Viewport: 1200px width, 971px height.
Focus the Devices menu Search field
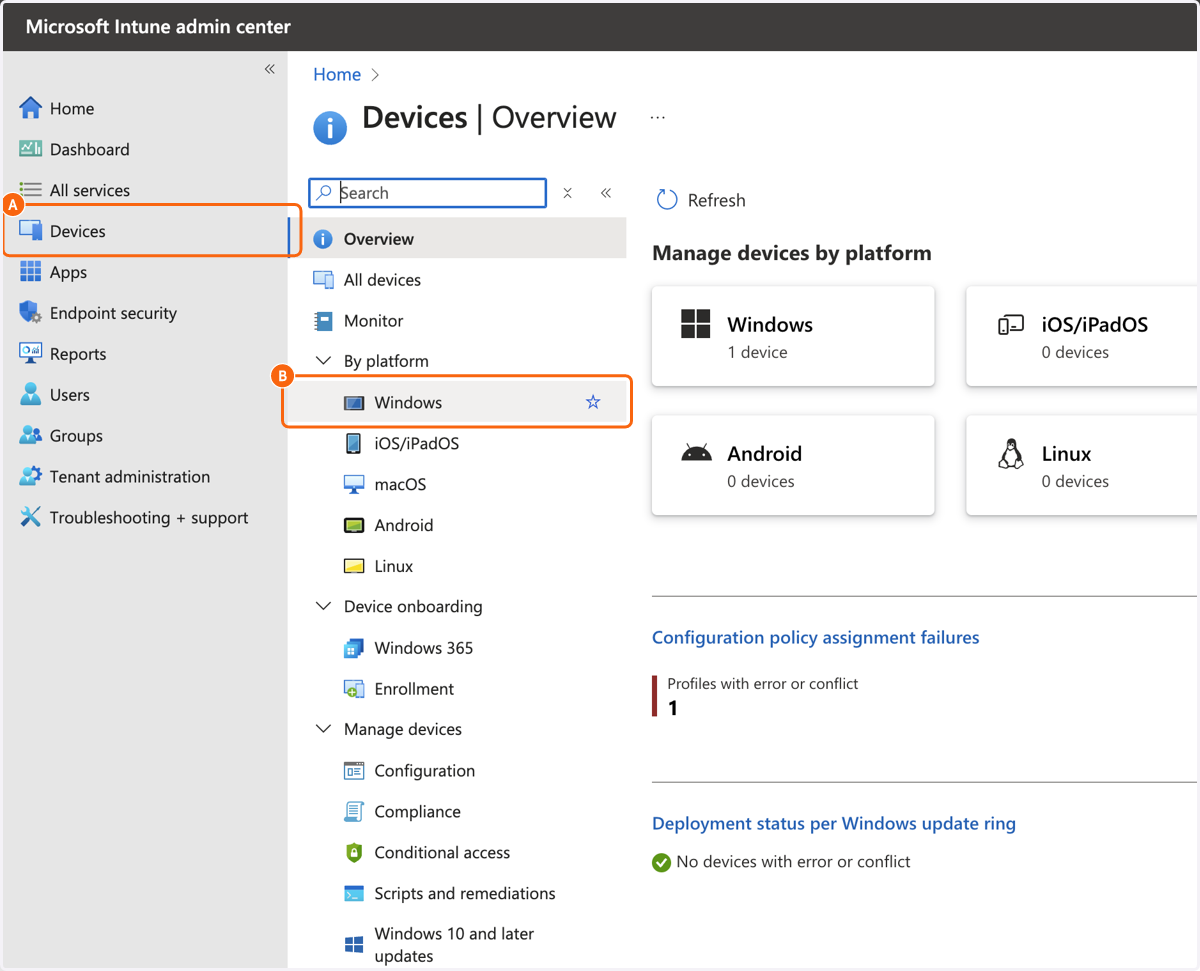(428, 193)
